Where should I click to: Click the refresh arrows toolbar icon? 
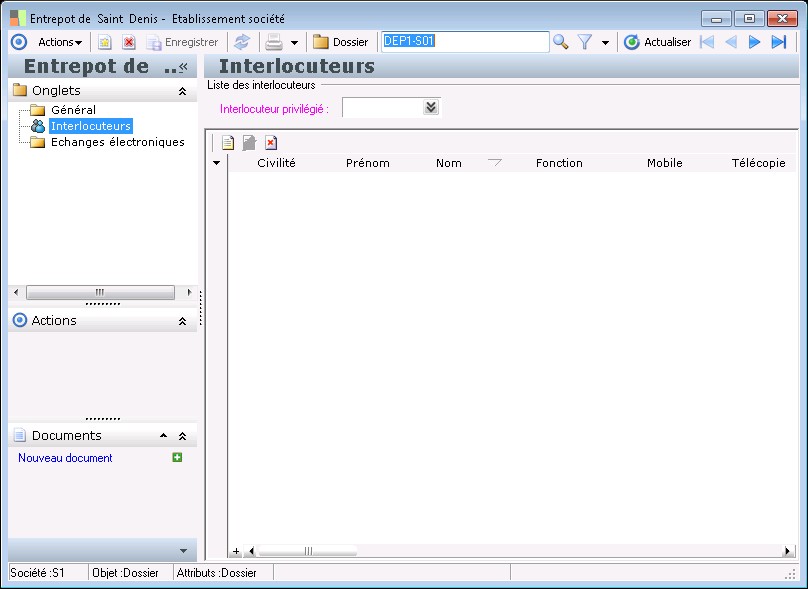pyautogui.click(x=242, y=42)
